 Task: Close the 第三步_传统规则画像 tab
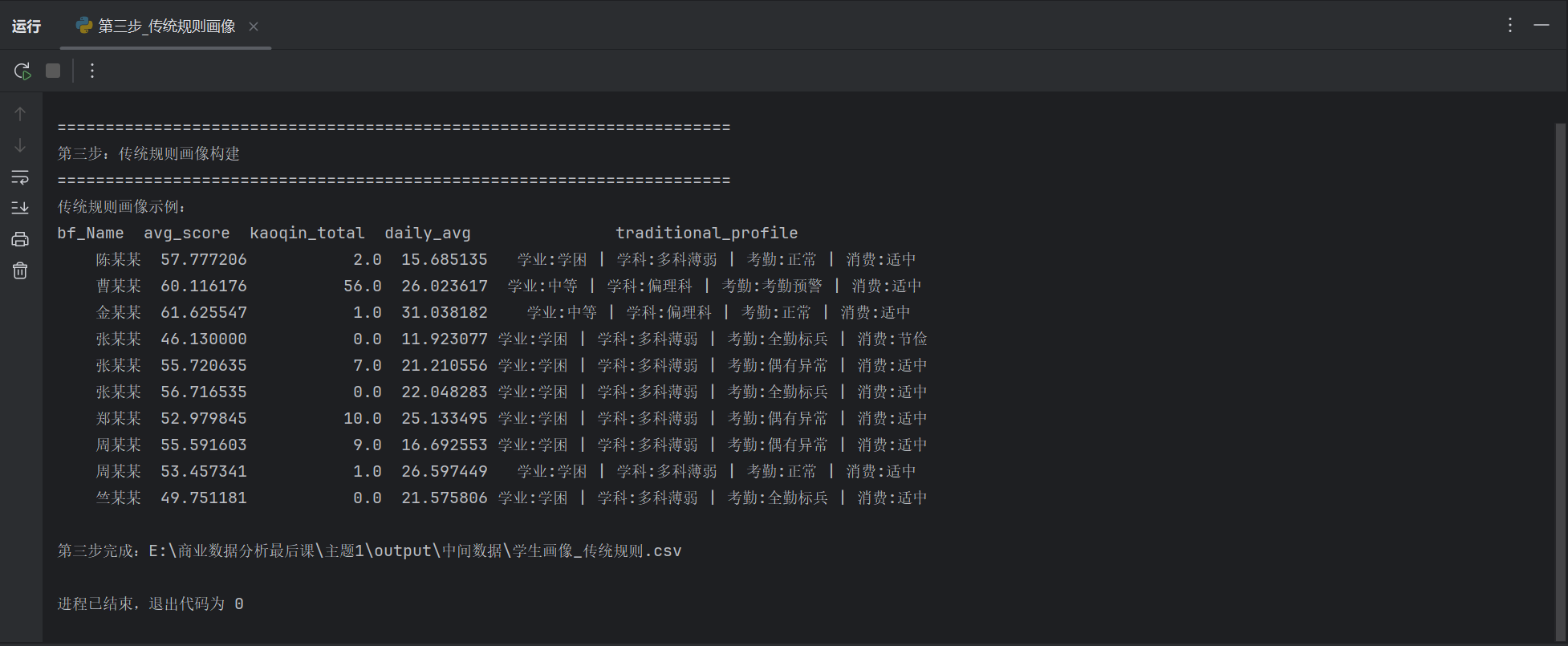point(254,26)
